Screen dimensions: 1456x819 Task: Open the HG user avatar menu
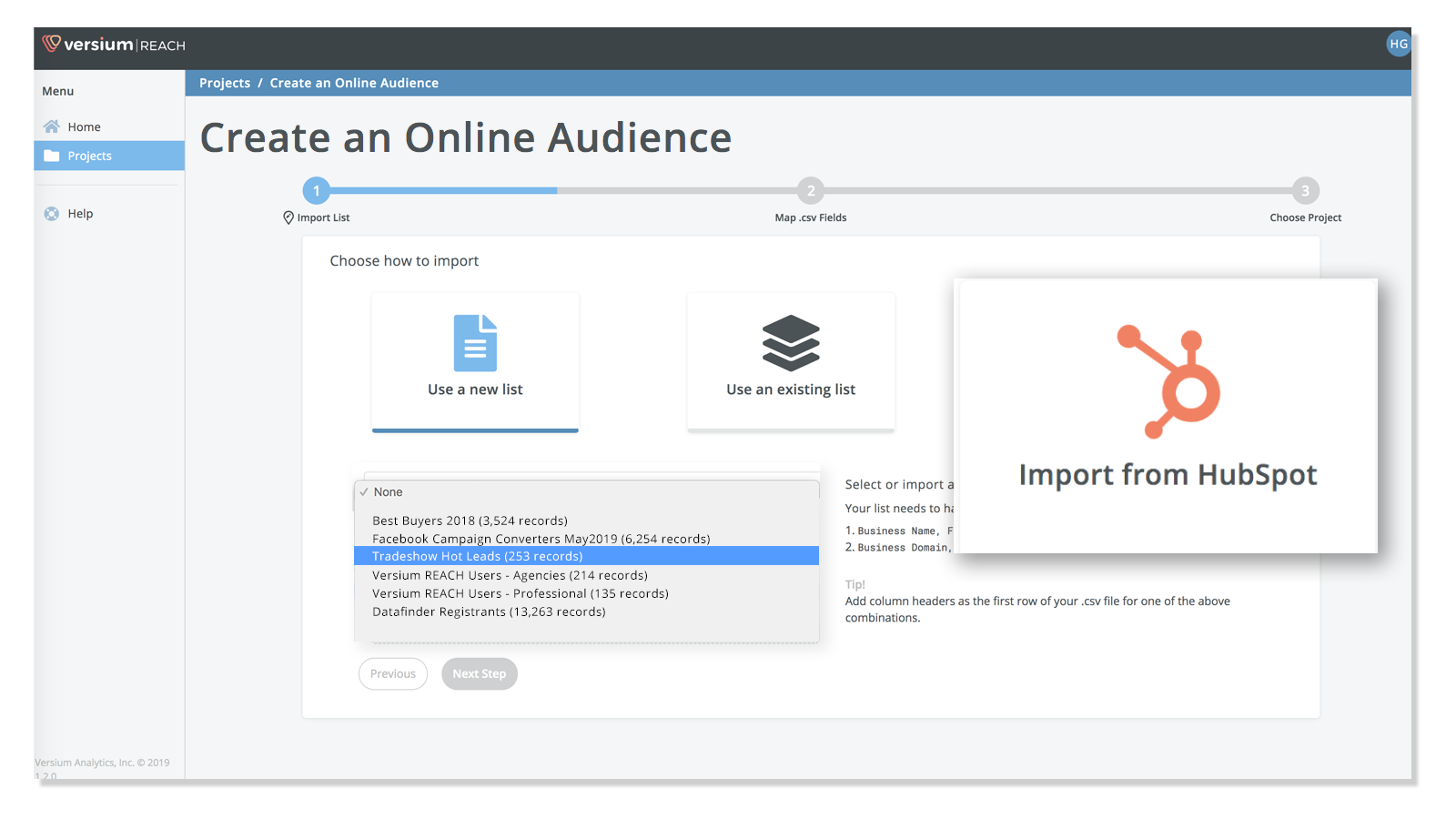(x=1398, y=44)
